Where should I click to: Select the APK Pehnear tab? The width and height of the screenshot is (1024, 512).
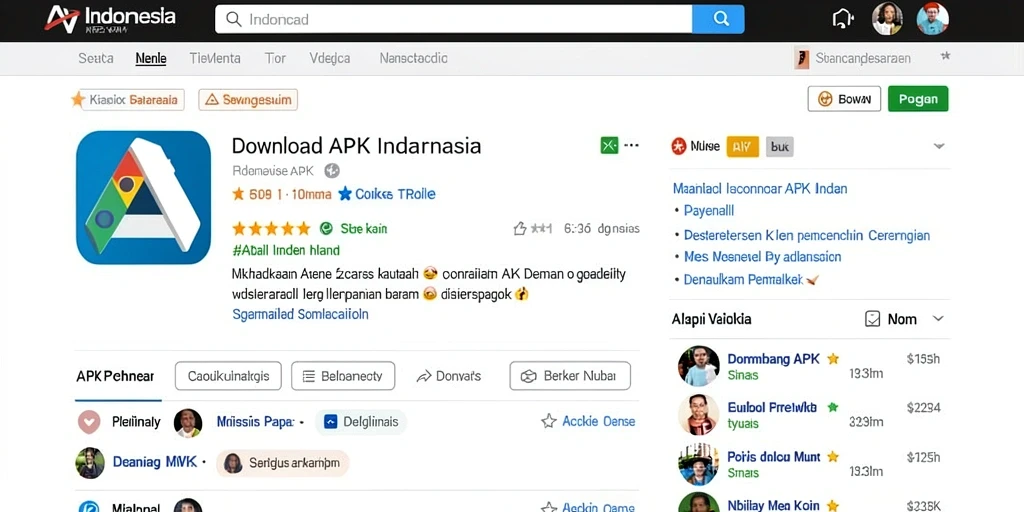click(x=116, y=376)
